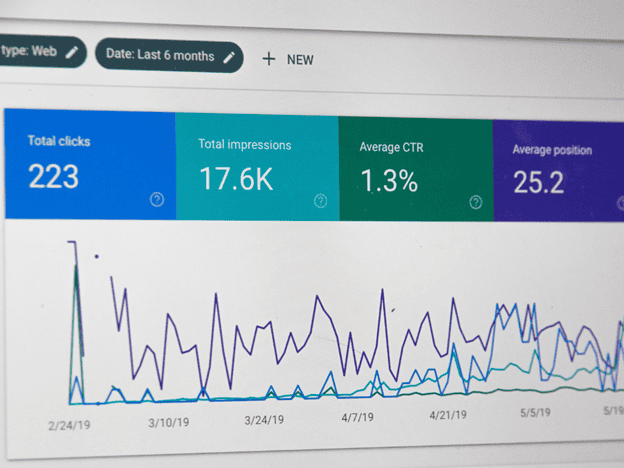Click the plus icon beside NEW
The width and height of the screenshot is (624, 468).
tap(269, 59)
